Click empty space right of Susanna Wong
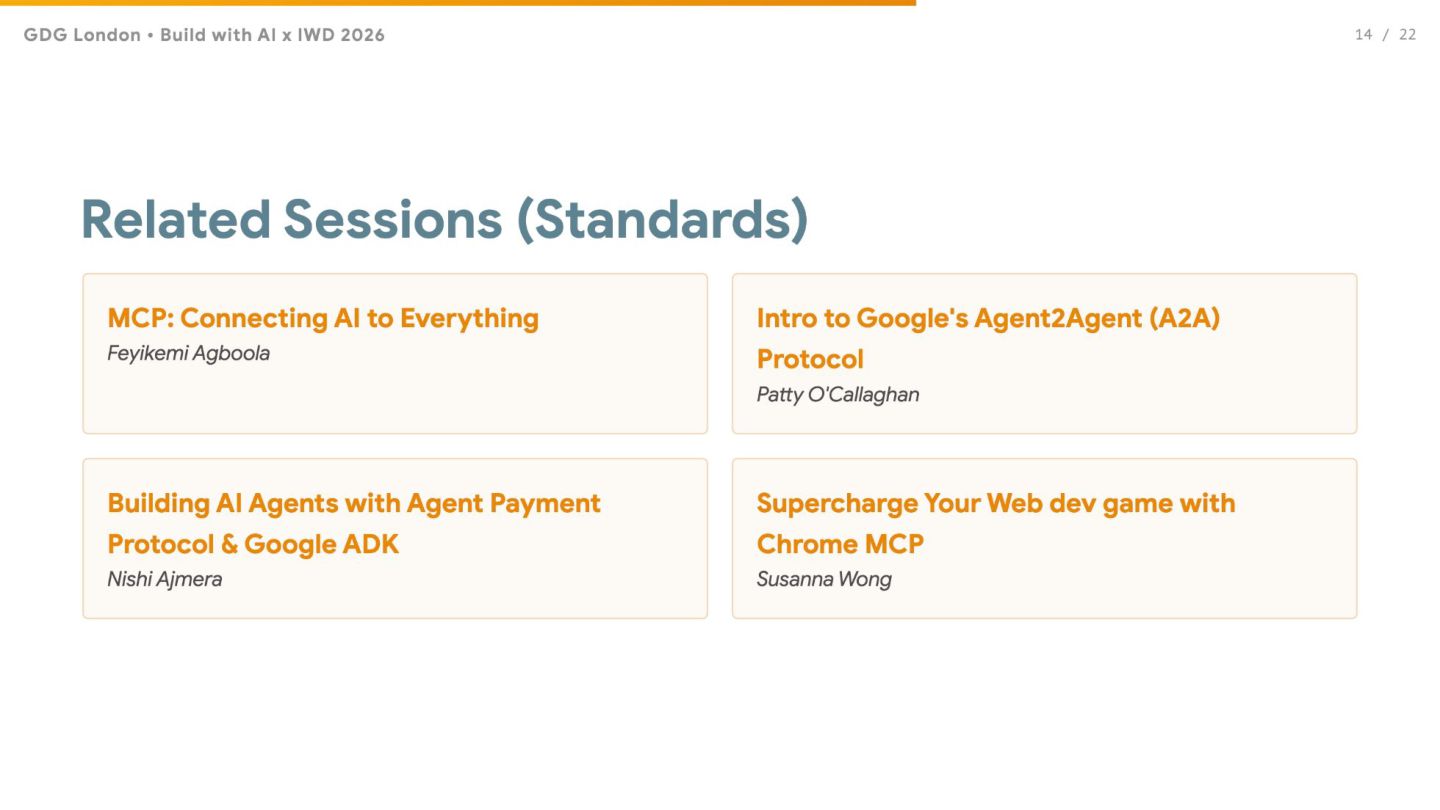 click(x=1120, y=580)
